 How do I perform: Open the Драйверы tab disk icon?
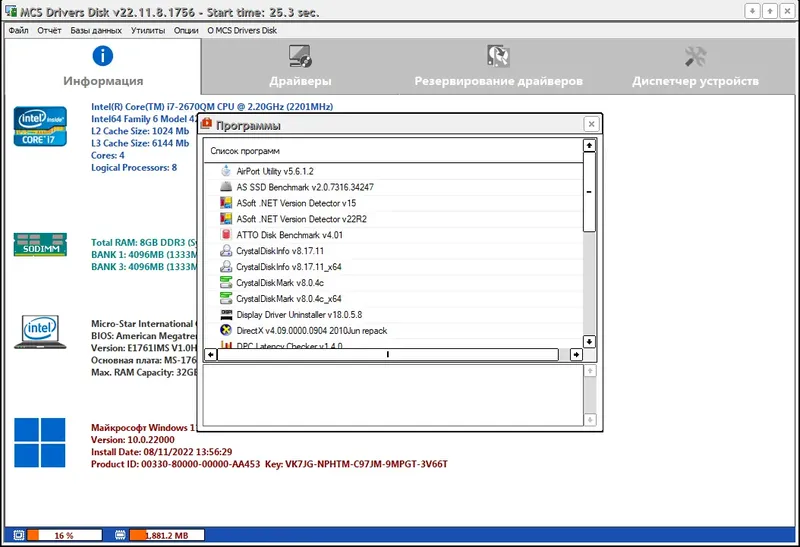point(300,56)
